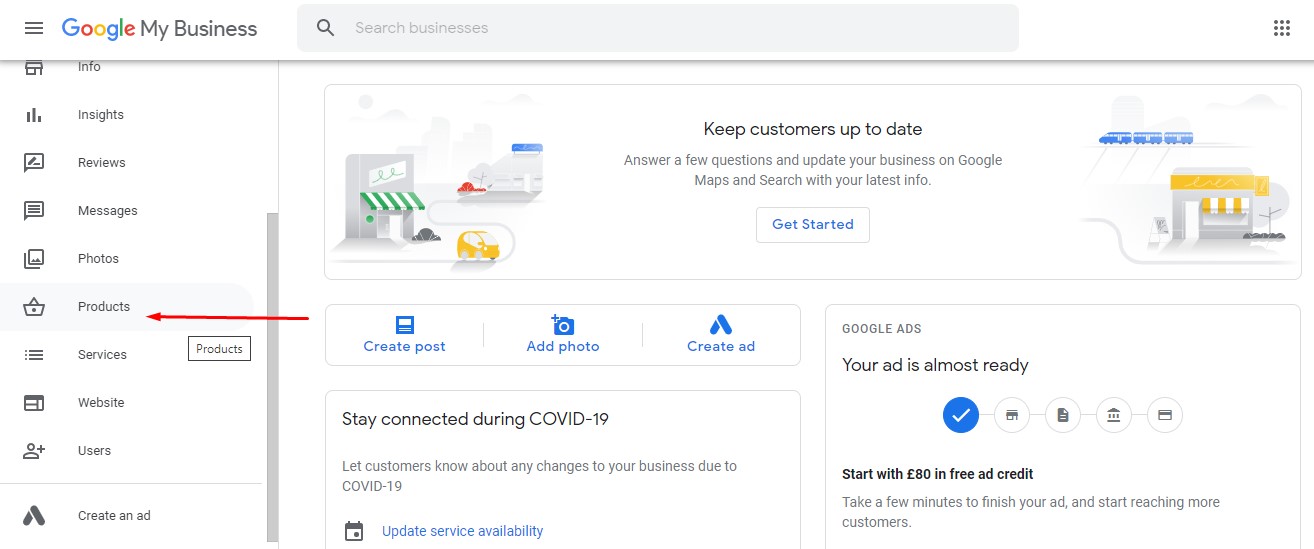Select the completed checkmark ad step

(x=961, y=415)
